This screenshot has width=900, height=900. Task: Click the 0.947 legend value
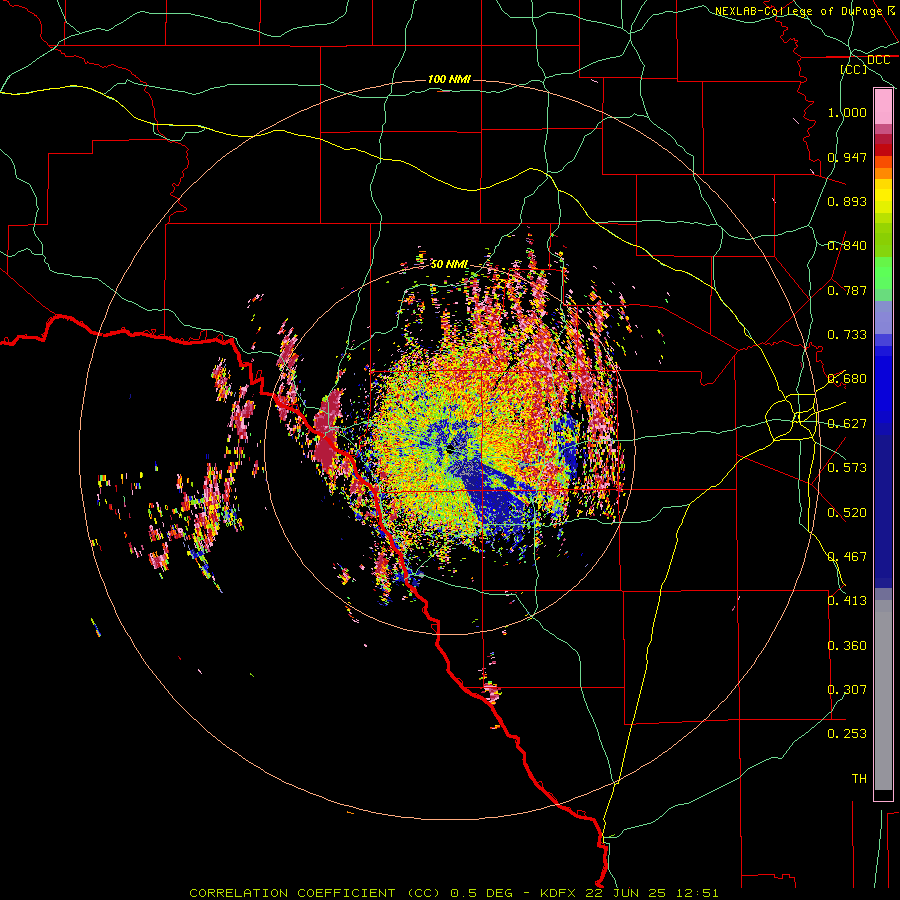[x=847, y=157]
